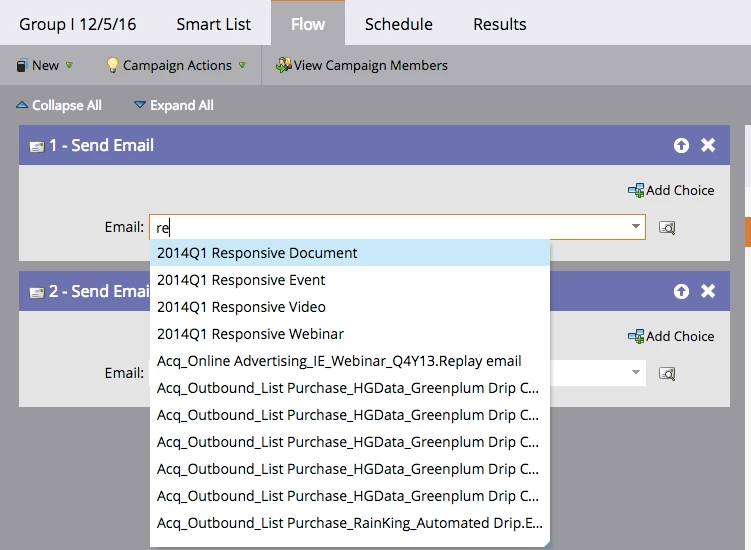Move step 1 Send Email up arrow
Image resolution: width=751 pixels, height=550 pixels.
point(681,145)
